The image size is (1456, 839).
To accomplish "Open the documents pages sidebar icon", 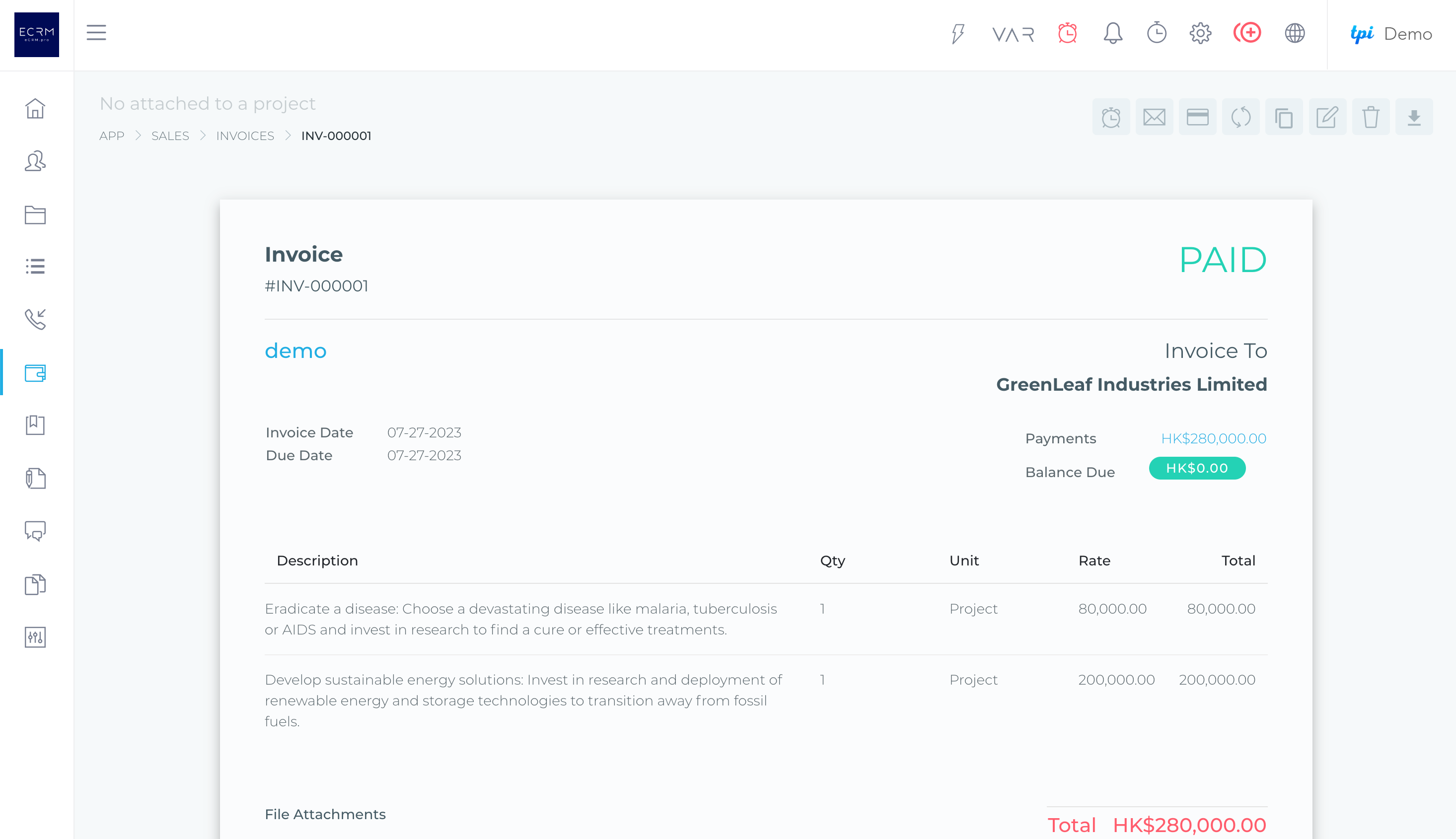I will 35,584.
